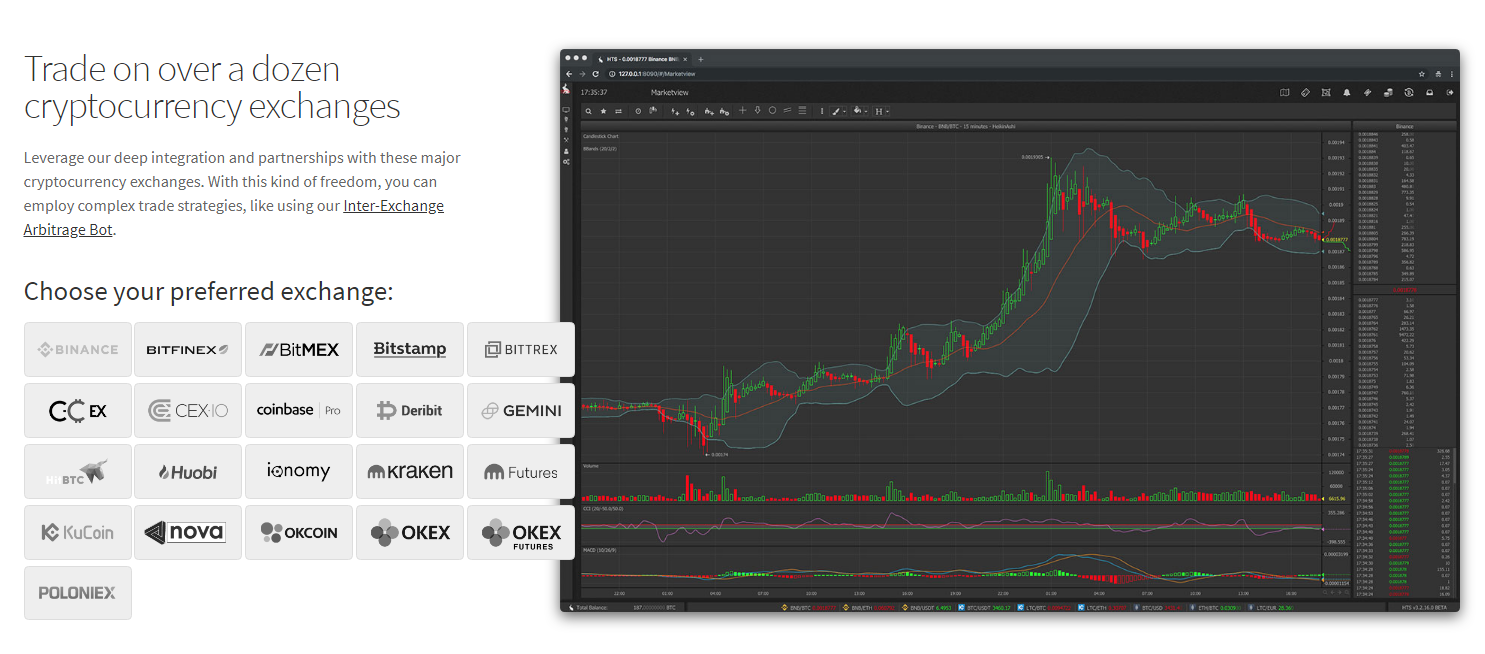Open the KuCoin exchange tile
The width and height of the screenshot is (1485, 654).
click(x=78, y=532)
